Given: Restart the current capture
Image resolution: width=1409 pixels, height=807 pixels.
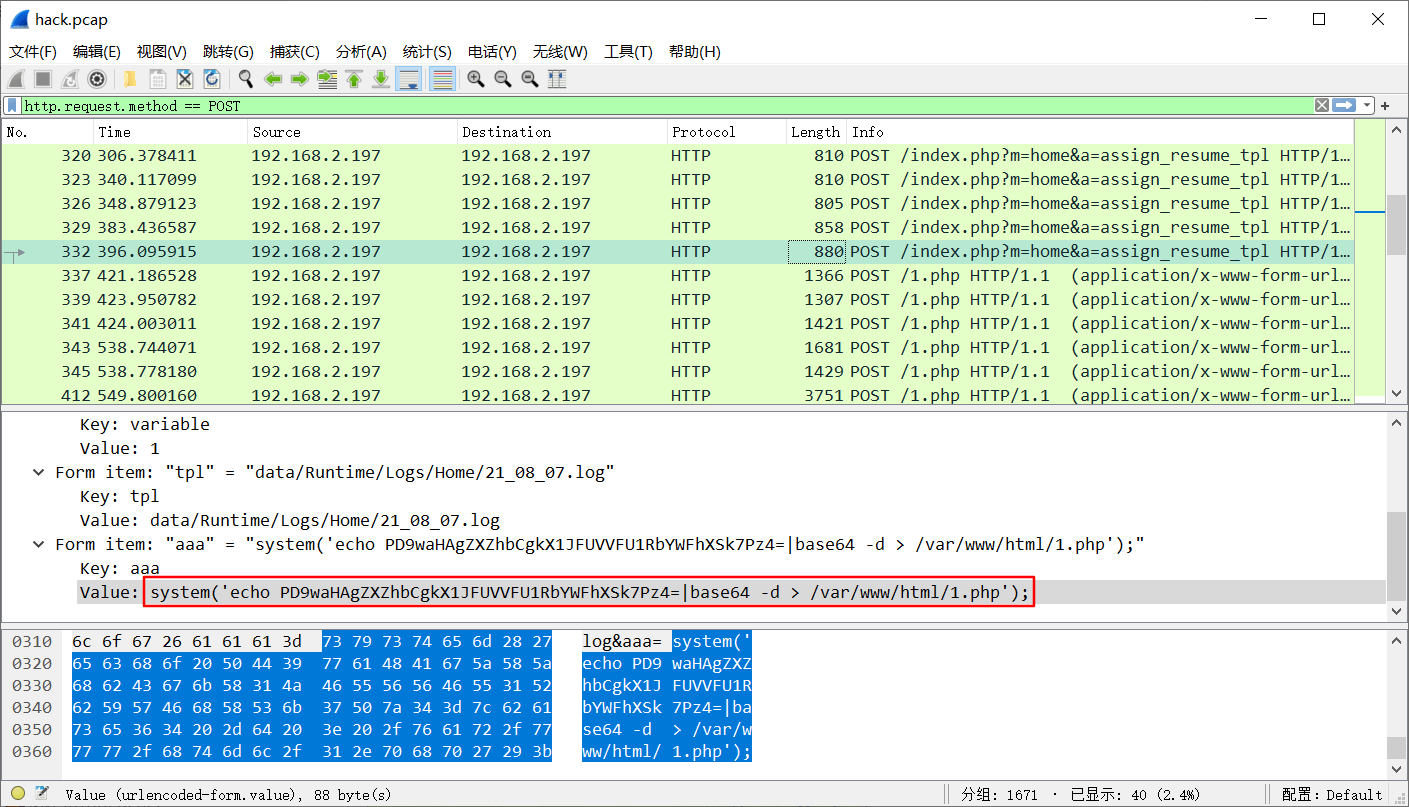Looking at the screenshot, I should coord(70,79).
